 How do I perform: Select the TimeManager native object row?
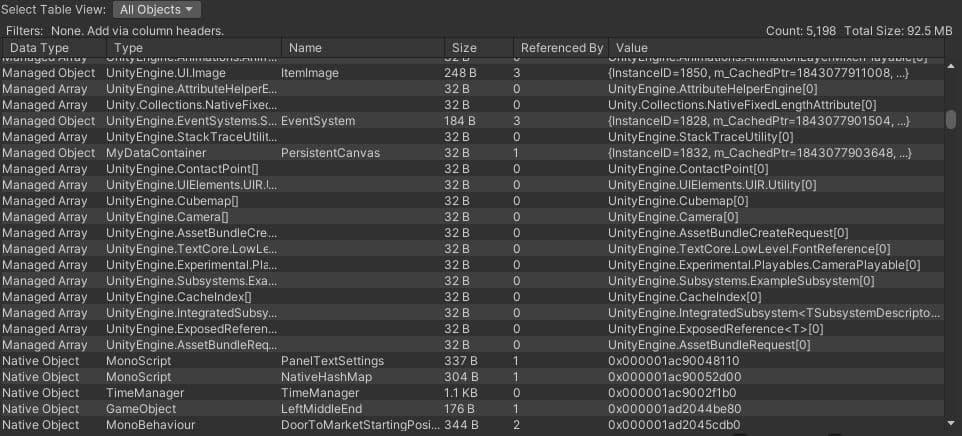point(318,393)
